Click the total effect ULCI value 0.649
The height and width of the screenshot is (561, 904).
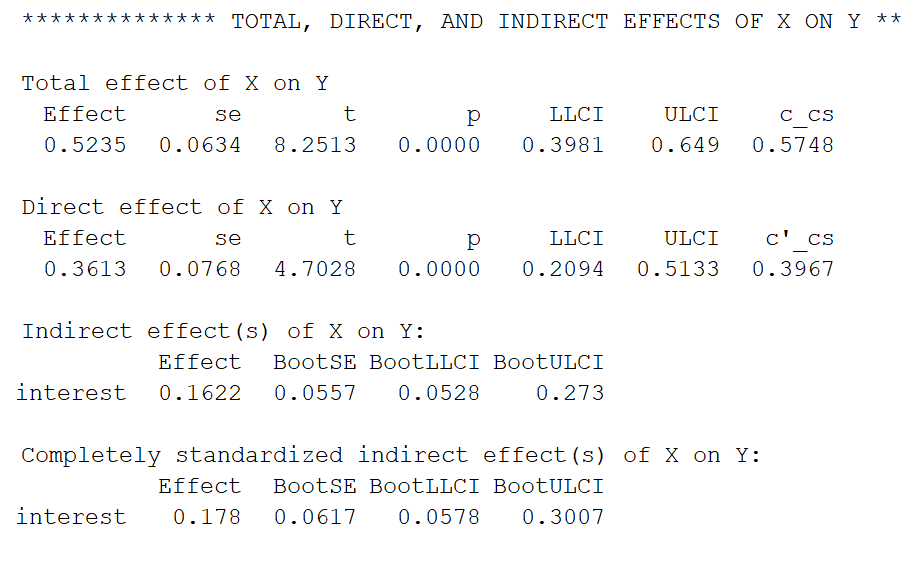(685, 145)
